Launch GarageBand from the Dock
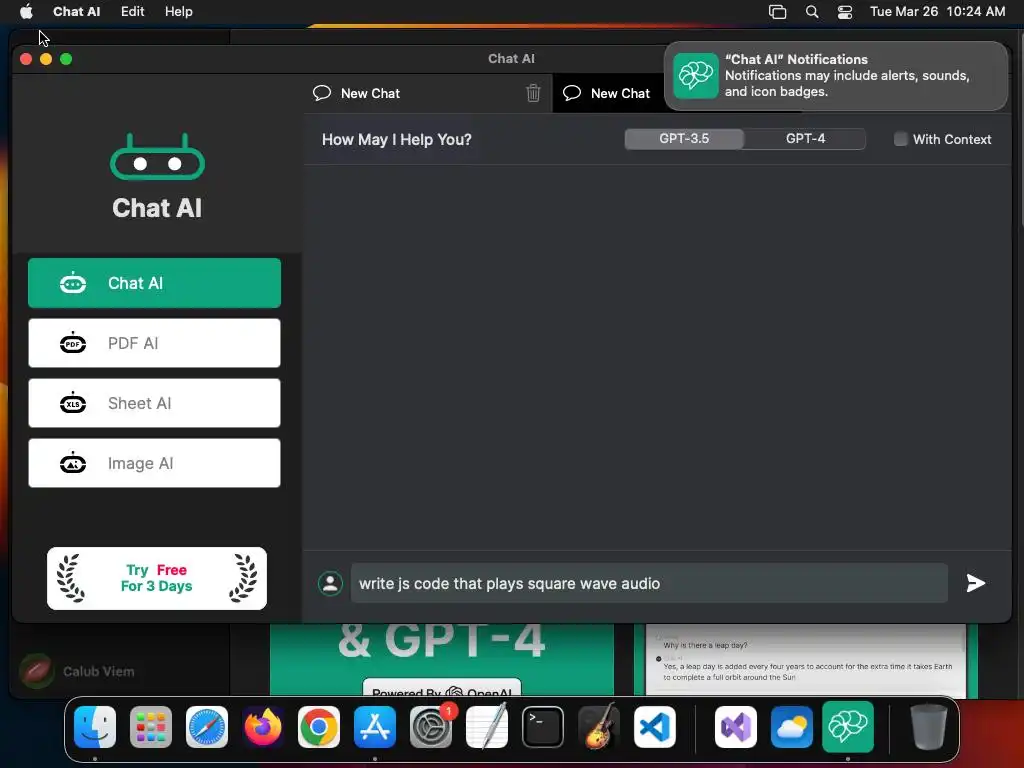 (599, 727)
